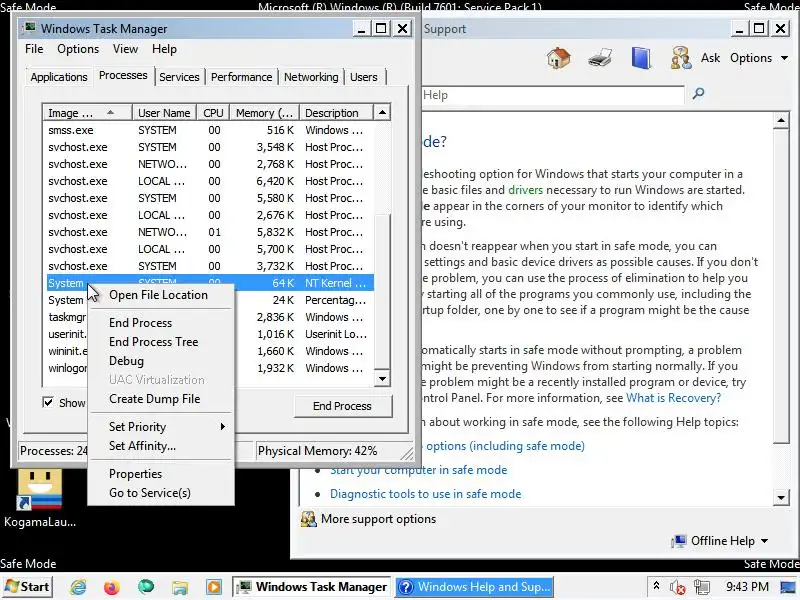
Task: Launch Windows Media Player from taskbar
Action: (x=214, y=587)
